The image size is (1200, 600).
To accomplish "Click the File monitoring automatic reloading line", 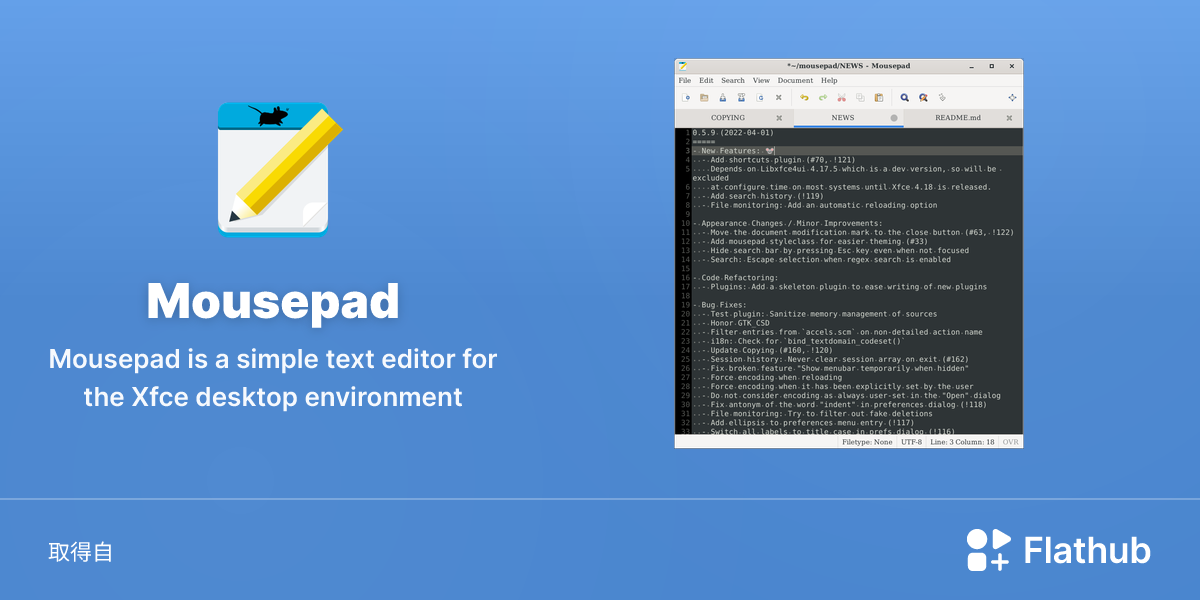I will click(815, 205).
